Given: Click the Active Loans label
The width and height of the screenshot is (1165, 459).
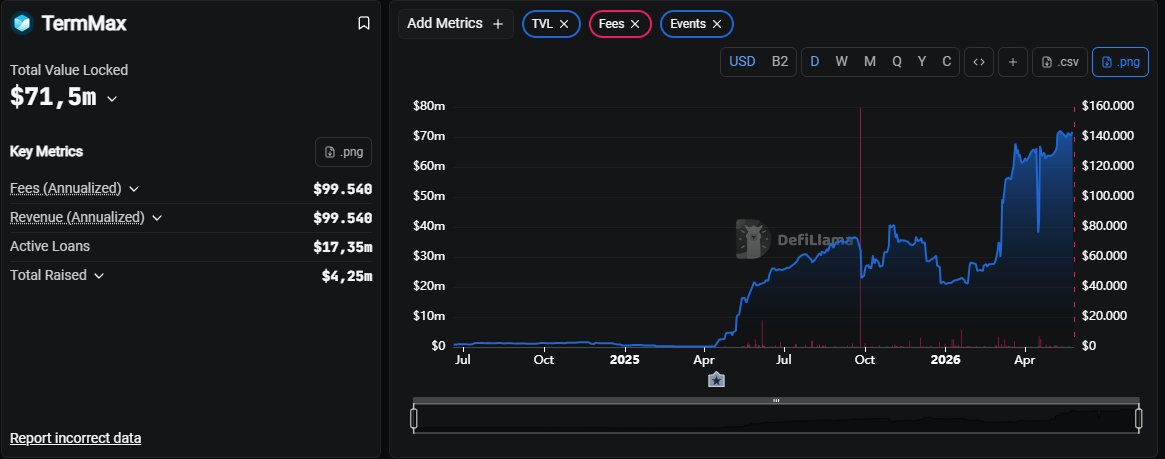Looking at the screenshot, I should tap(50, 246).
